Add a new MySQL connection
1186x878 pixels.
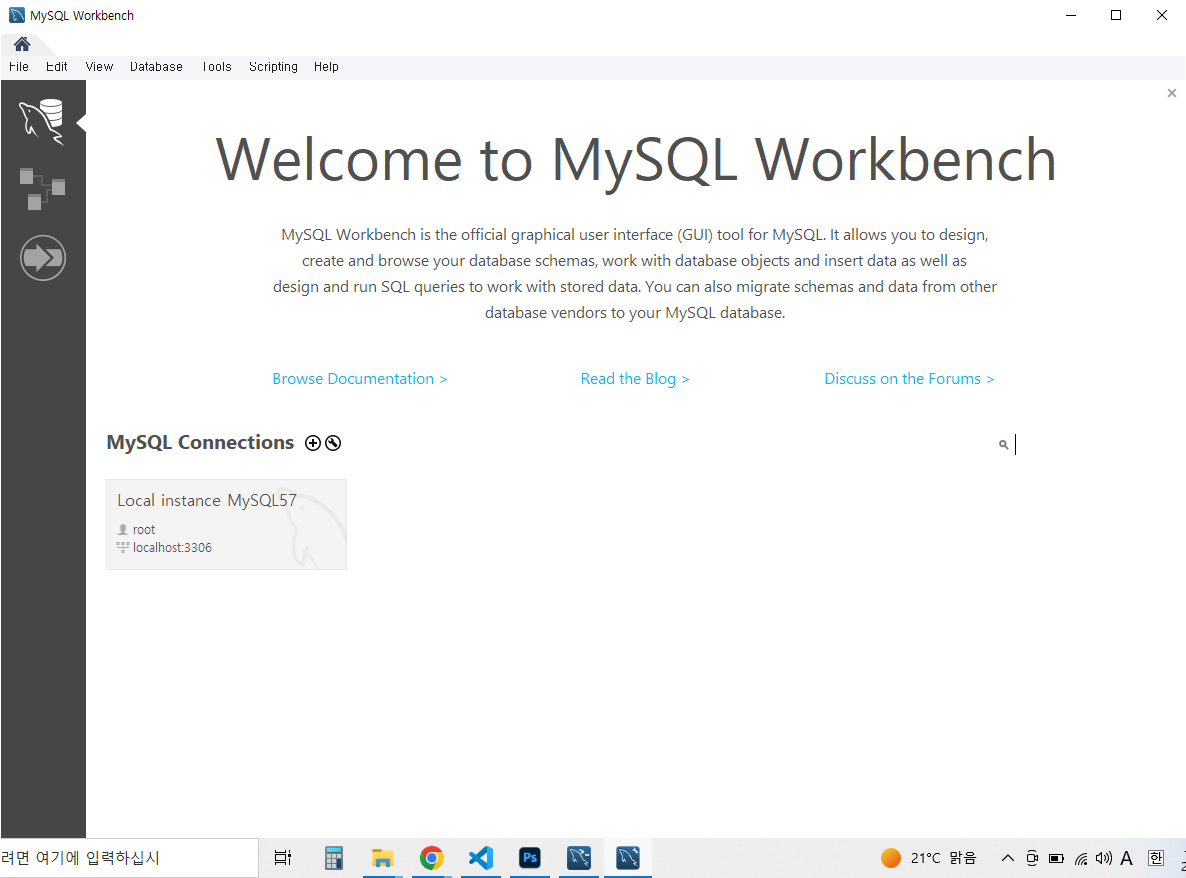click(313, 443)
